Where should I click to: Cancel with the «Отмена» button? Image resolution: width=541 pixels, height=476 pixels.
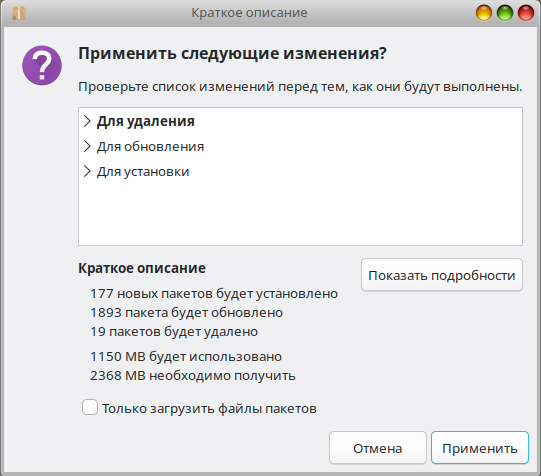click(378, 448)
